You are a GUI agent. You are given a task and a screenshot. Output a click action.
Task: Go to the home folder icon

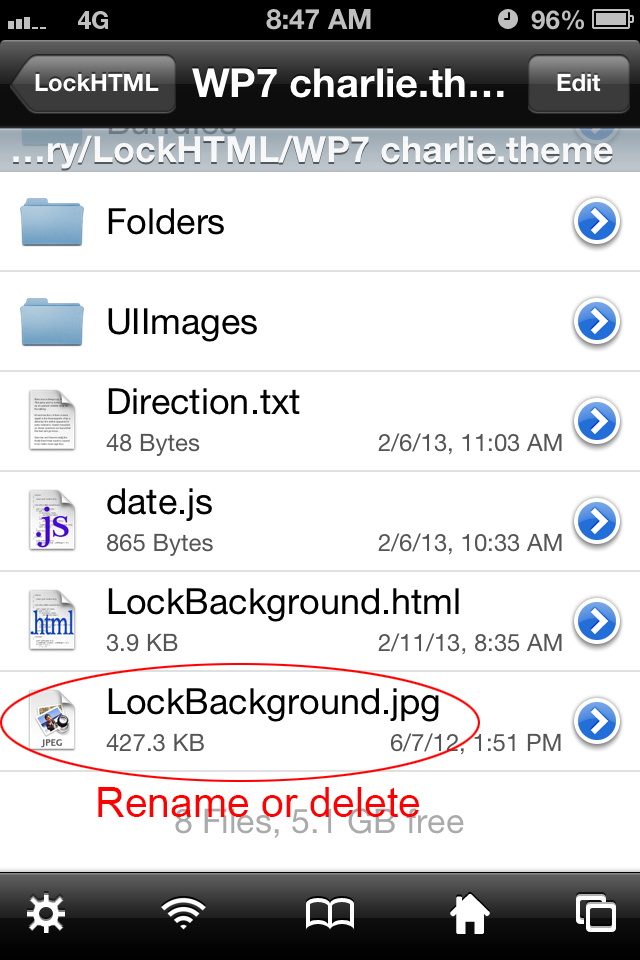pos(468,913)
